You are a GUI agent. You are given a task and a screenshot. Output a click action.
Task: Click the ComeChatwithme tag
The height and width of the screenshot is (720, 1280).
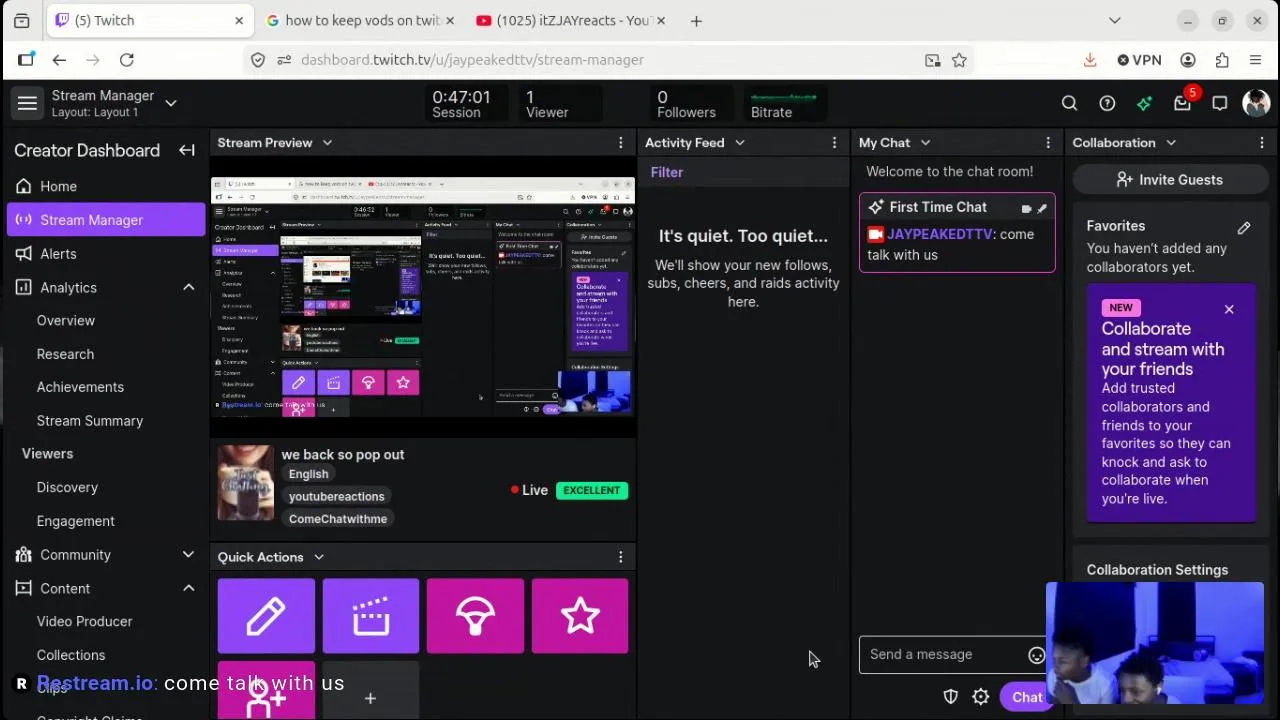coord(338,519)
